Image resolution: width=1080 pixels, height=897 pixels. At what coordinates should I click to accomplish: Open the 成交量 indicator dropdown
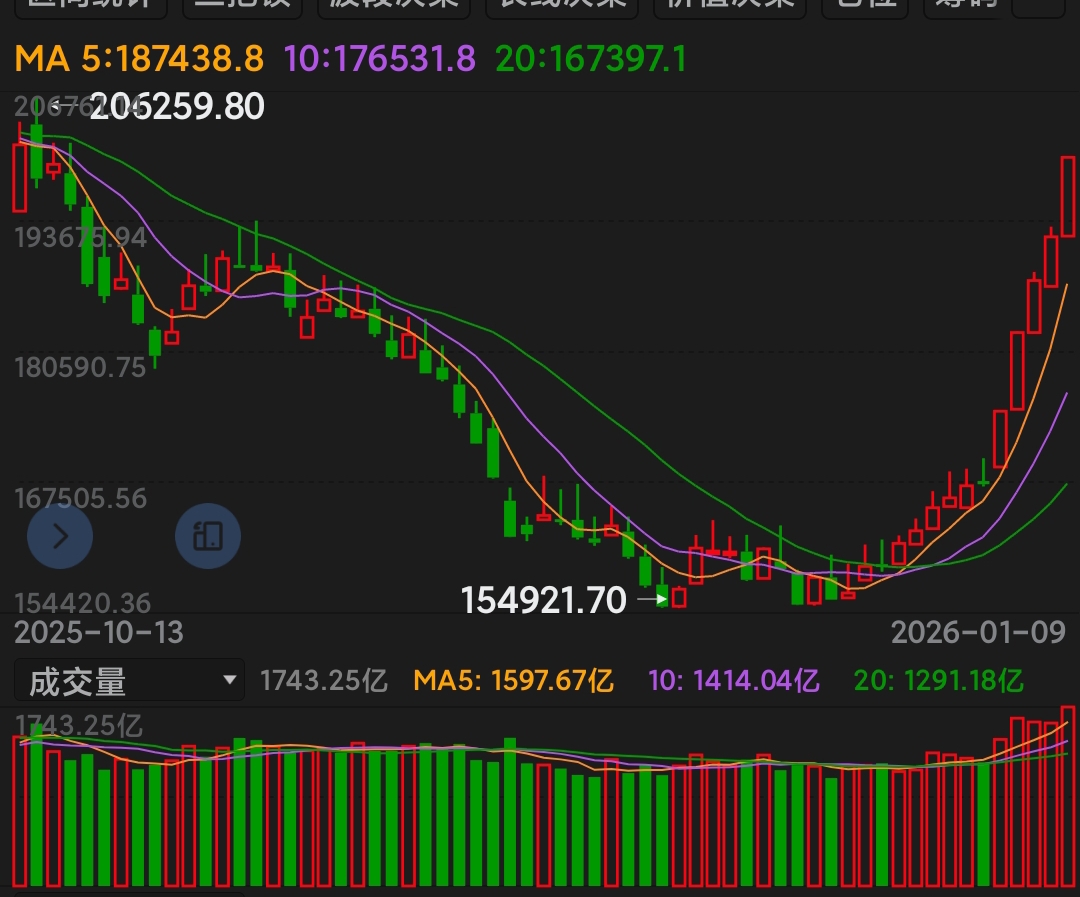[x=129, y=681]
